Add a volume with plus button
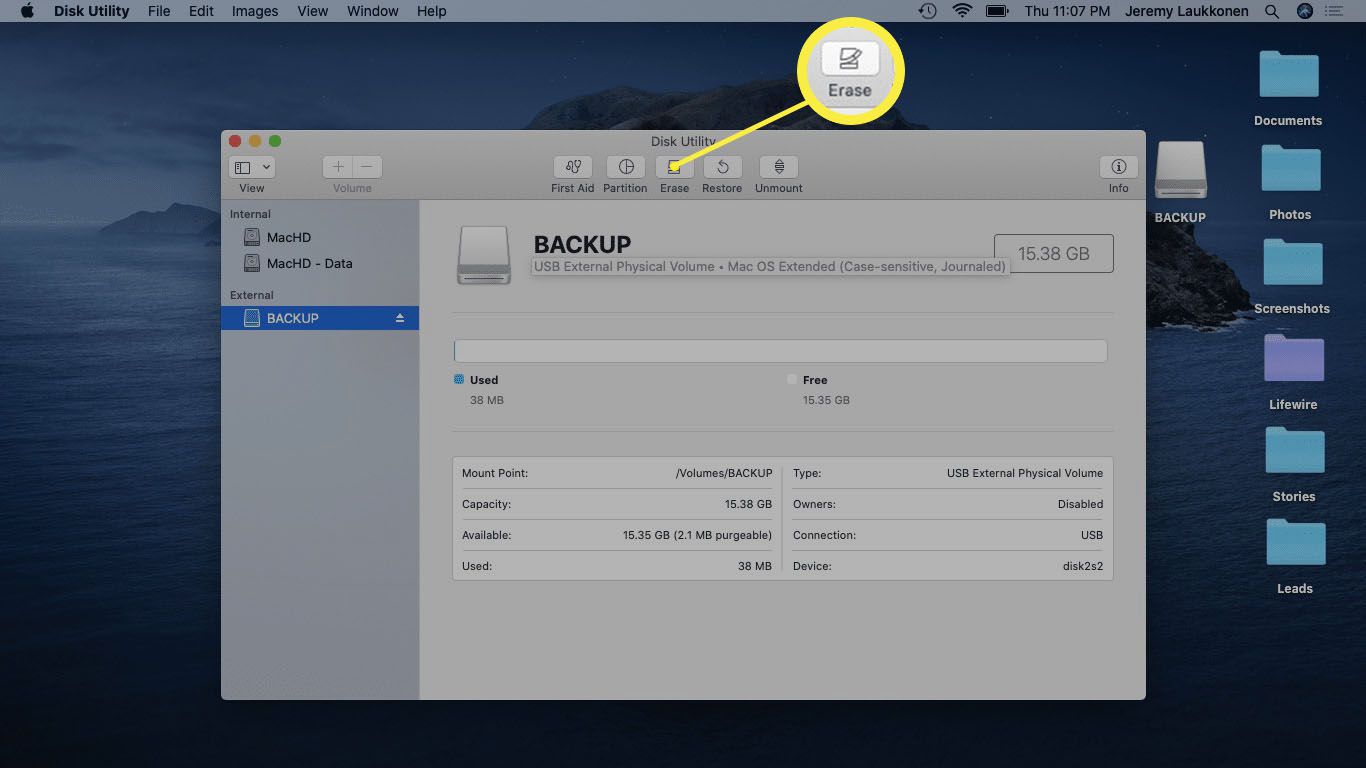 (x=338, y=167)
